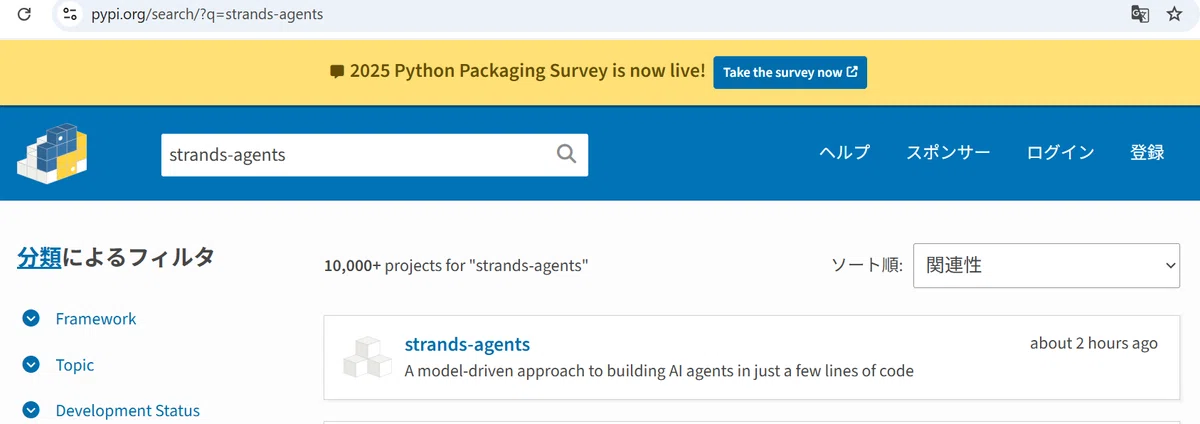Expand the Development Status filter
The height and width of the screenshot is (424, 1200).
[x=31, y=410]
